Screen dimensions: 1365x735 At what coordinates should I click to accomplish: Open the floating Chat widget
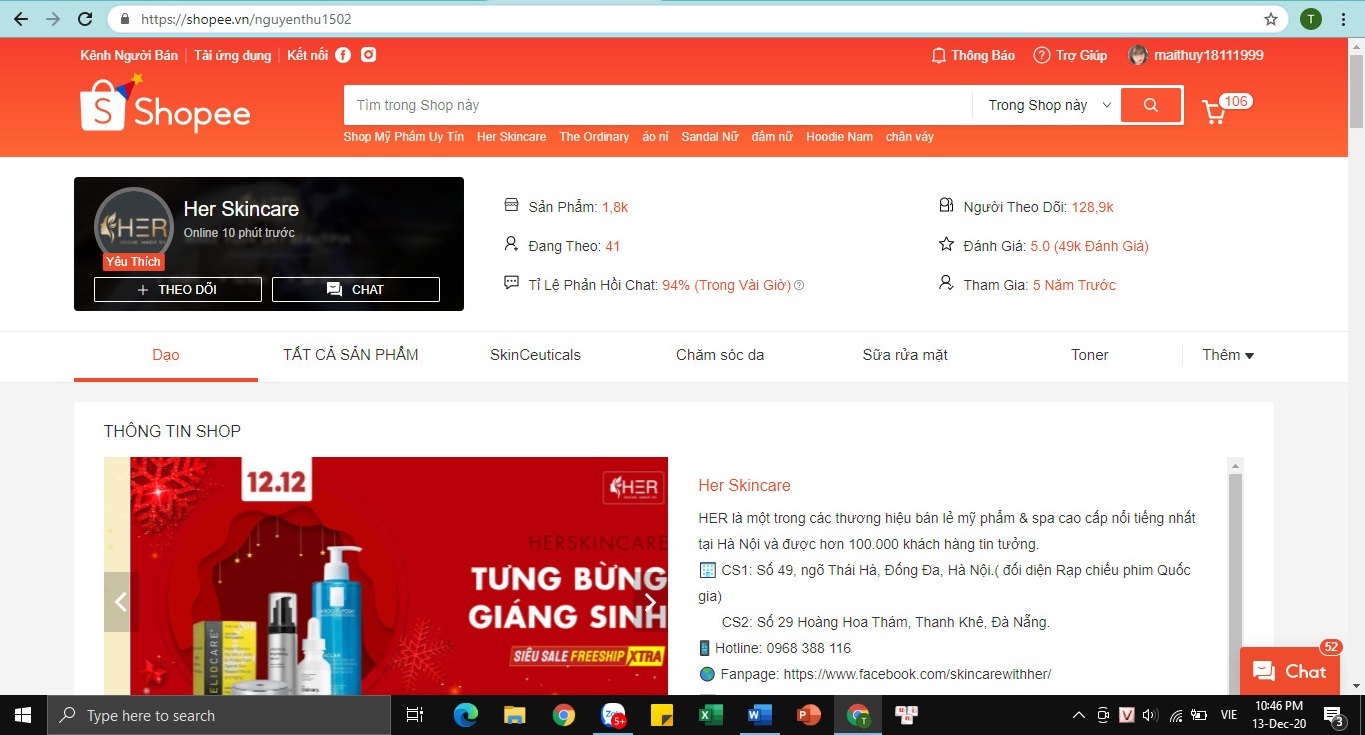[1290, 672]
